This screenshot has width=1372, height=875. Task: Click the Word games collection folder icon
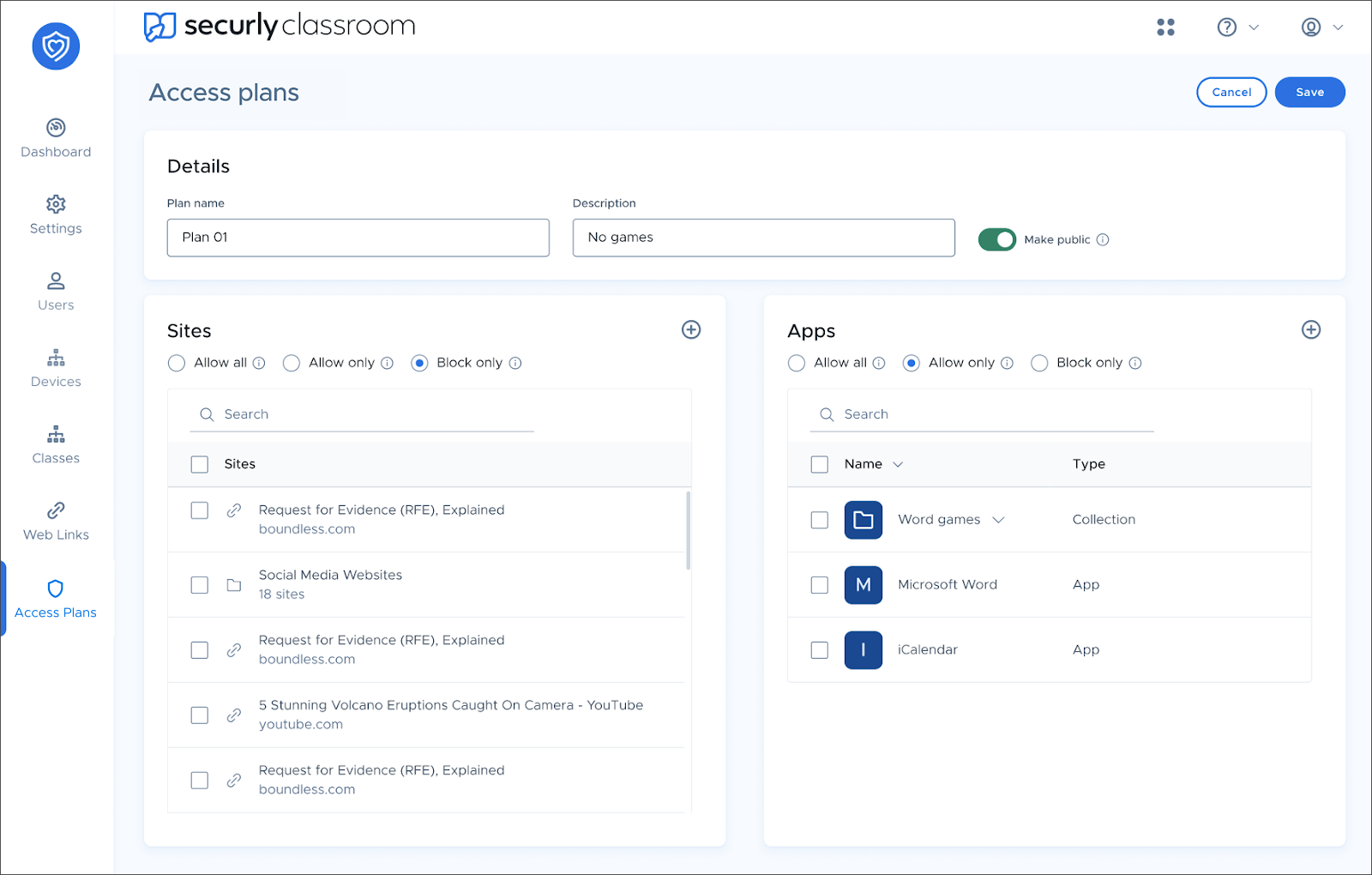click(863, 520)
